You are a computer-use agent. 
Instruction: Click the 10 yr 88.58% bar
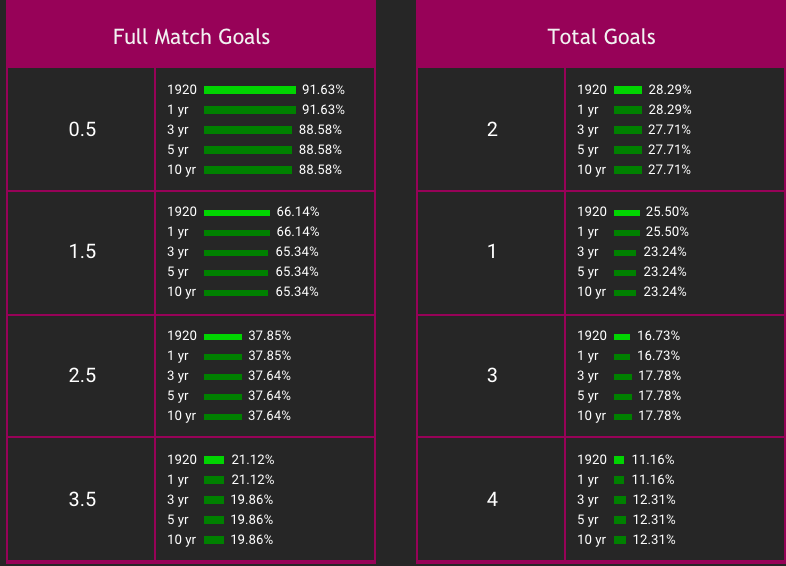pyautogui.click(x=248, y=170)
